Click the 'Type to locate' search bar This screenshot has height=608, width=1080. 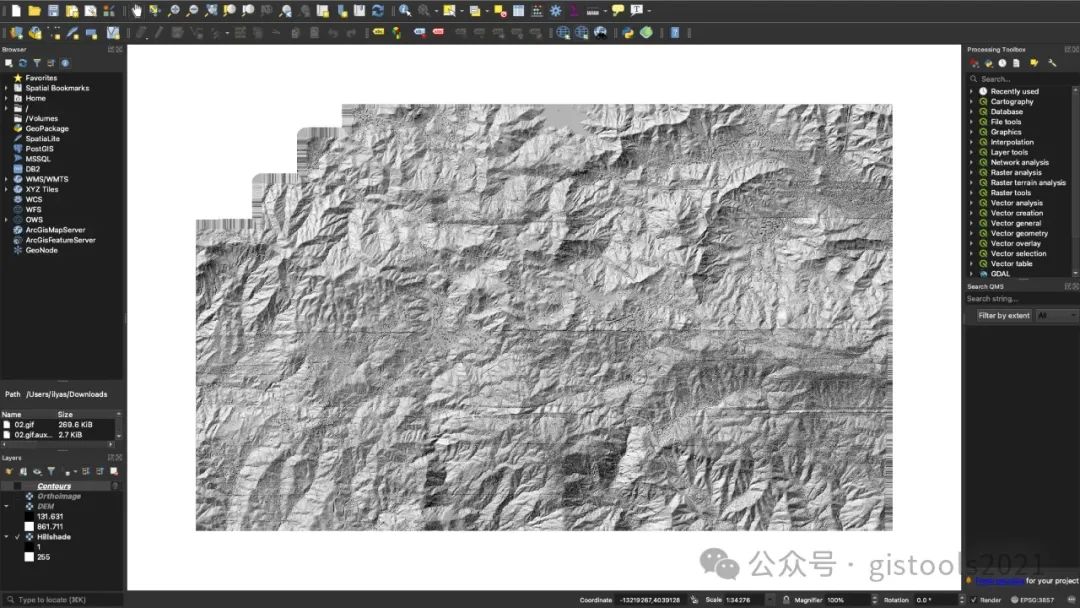coord(62,600)
